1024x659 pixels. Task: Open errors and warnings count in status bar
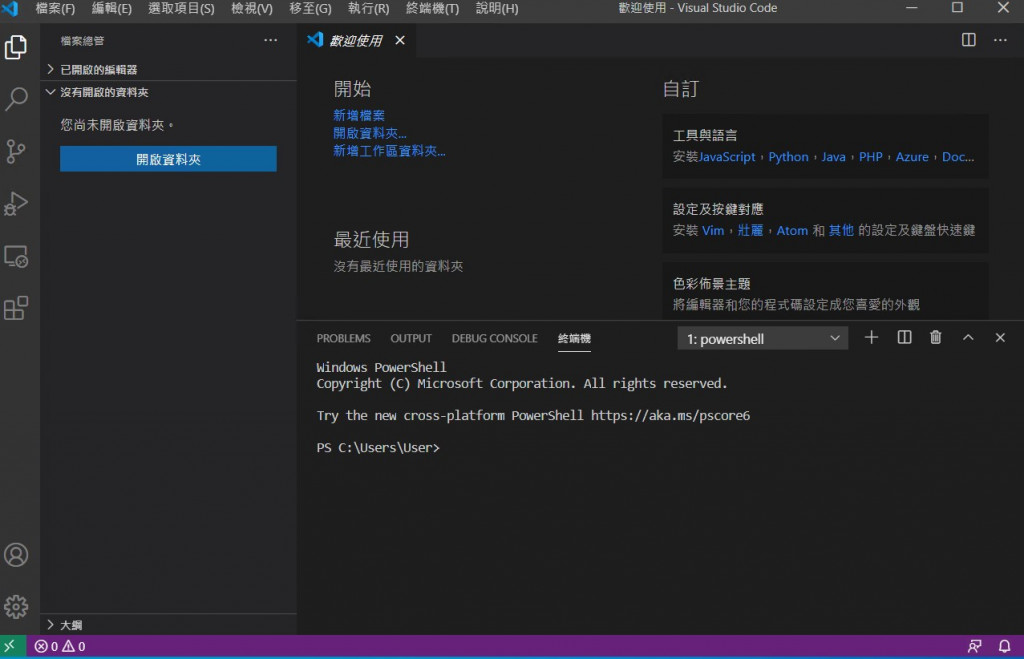(x=59, y=646)
